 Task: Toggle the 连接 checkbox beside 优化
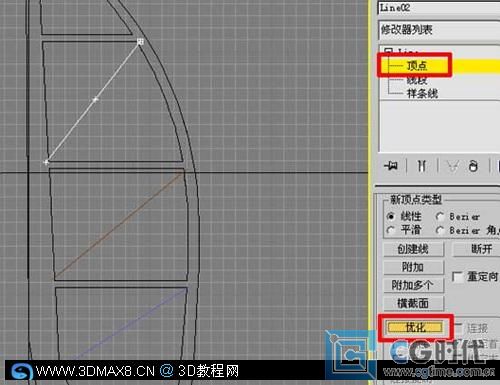[459, 328]
